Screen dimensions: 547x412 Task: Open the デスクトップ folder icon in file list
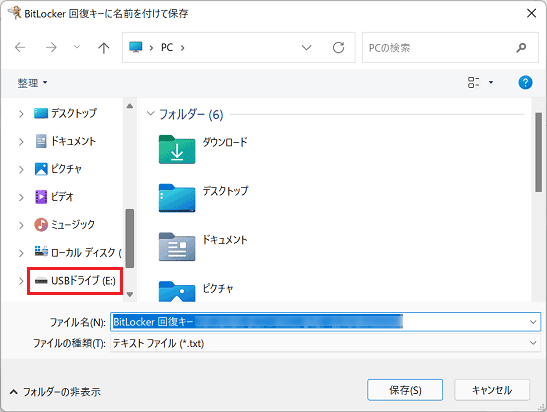(177, 198)
